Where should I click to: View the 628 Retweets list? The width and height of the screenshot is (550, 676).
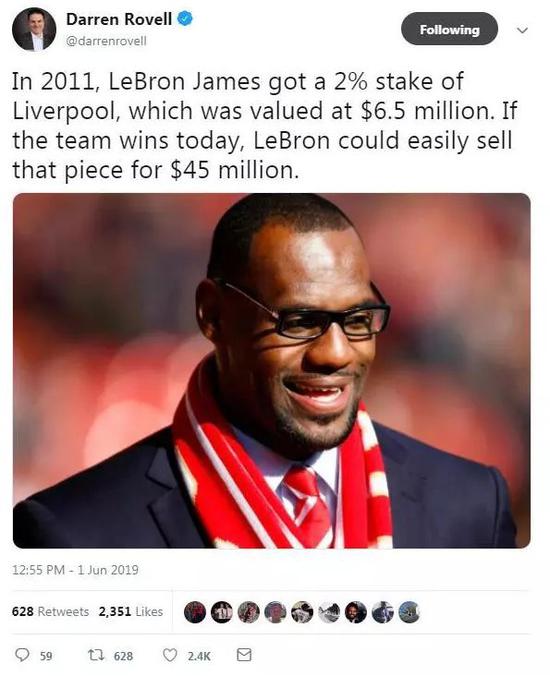[50, 611]
